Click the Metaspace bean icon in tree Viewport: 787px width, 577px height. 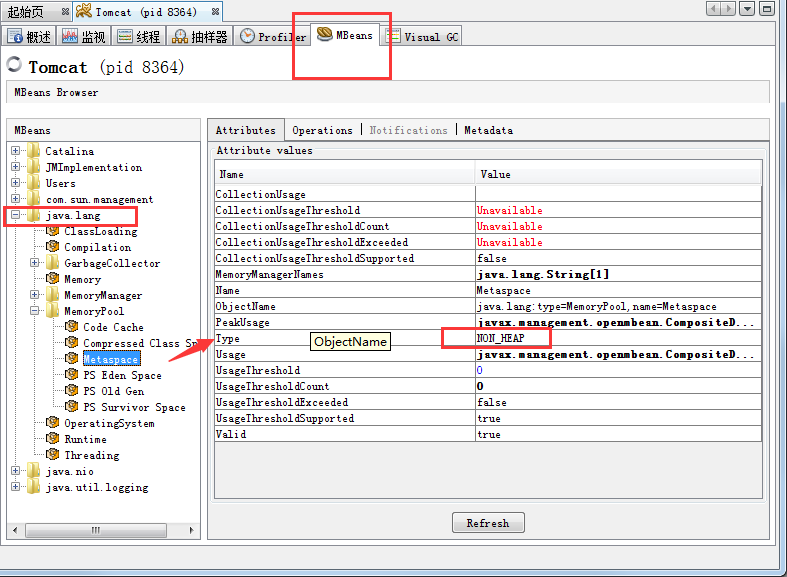tap(72, 359)
